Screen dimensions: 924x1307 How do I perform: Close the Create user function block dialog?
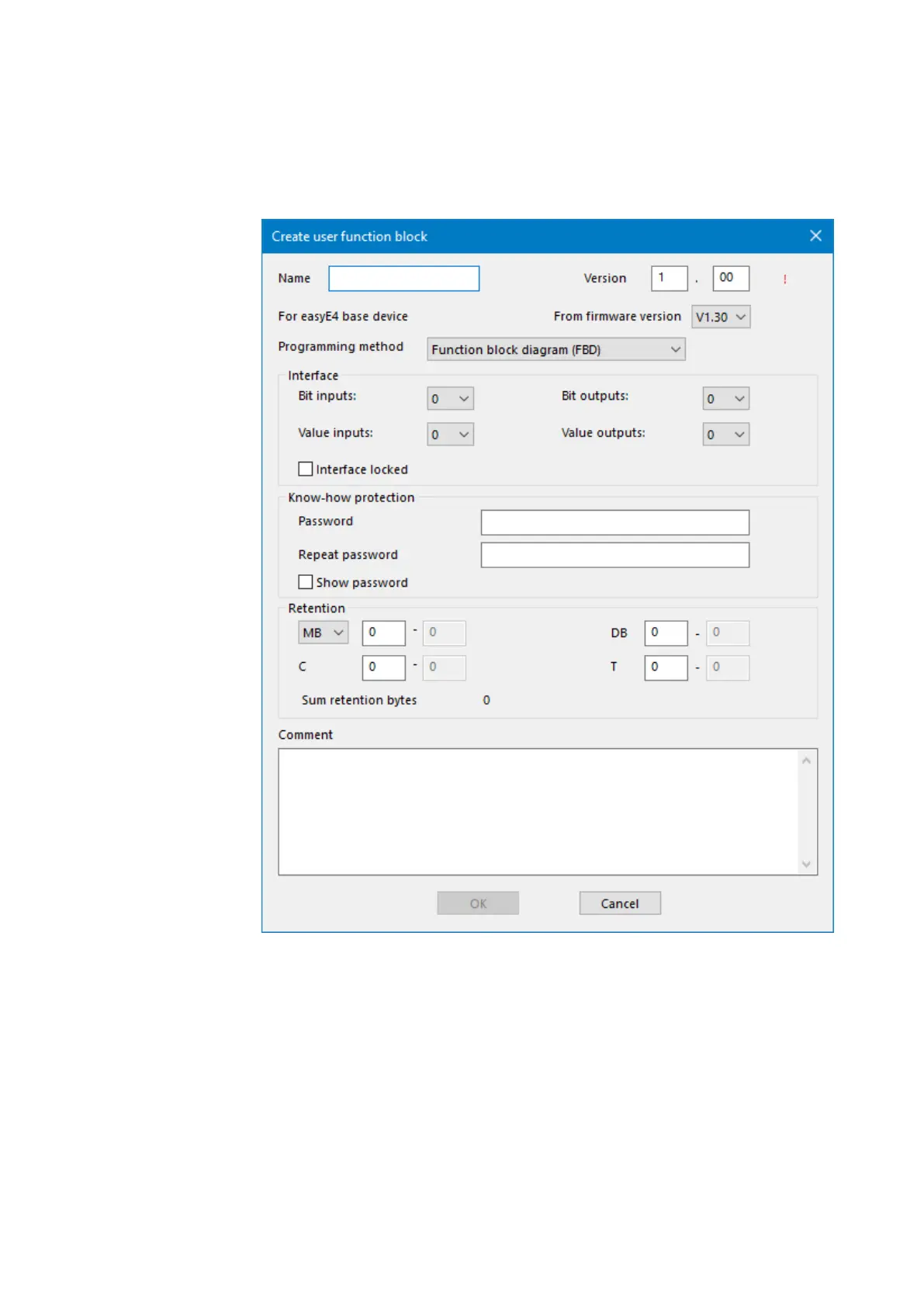815,236
